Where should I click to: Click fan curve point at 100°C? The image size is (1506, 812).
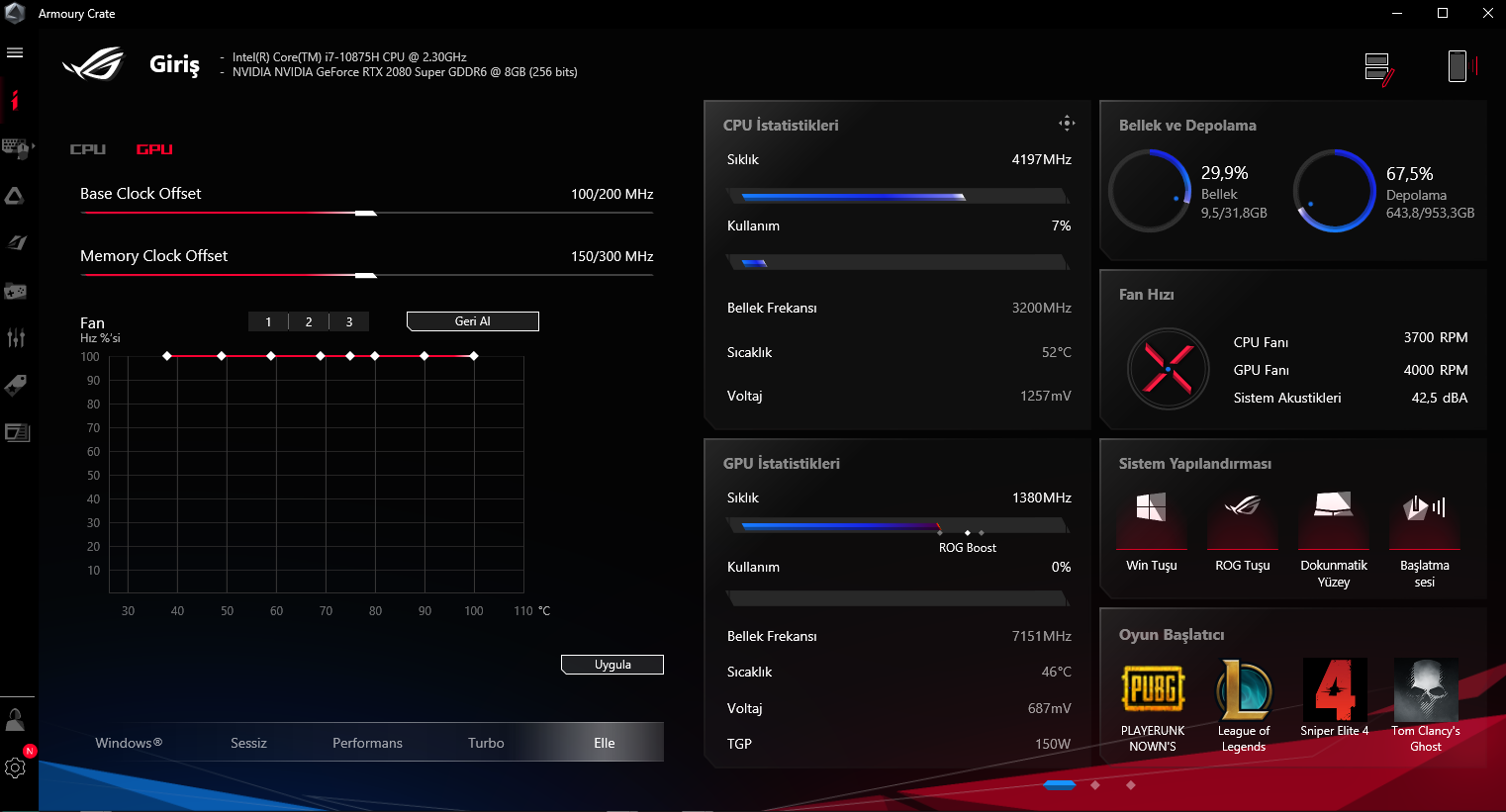pos(474,356)
